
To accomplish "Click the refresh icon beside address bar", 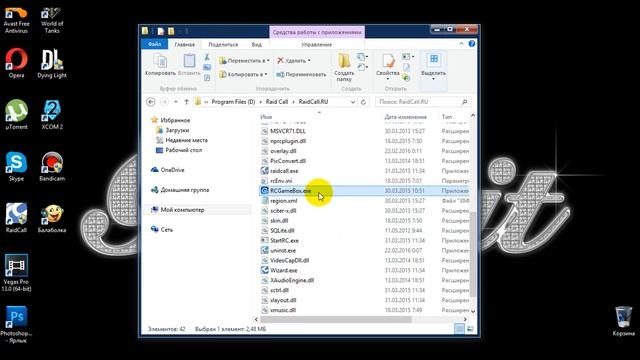I will pyautogui.click(x=363, y=102).
